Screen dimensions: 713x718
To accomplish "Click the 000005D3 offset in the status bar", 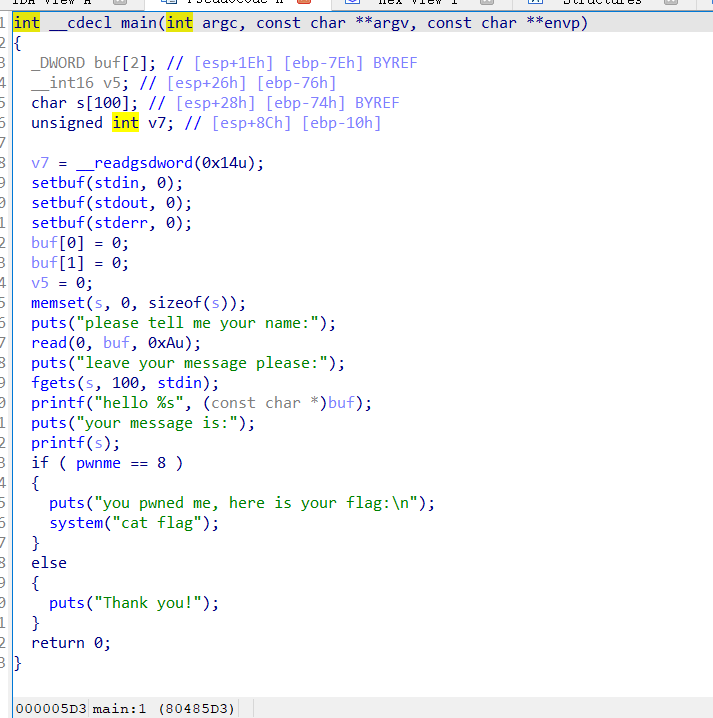I will (51, 709).
